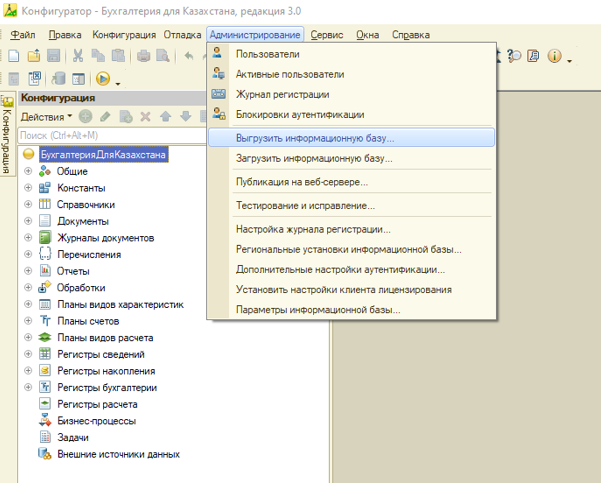Select the БухгалтерияДляКазахстана root node

103,154
